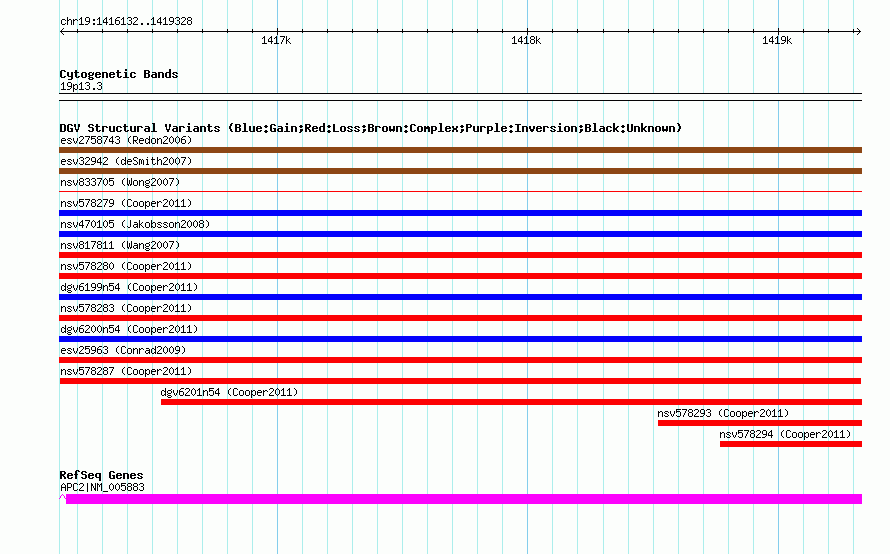Click the blue bar under dgv6200n54
Screen dimensions: 890x554
[460, 339]
